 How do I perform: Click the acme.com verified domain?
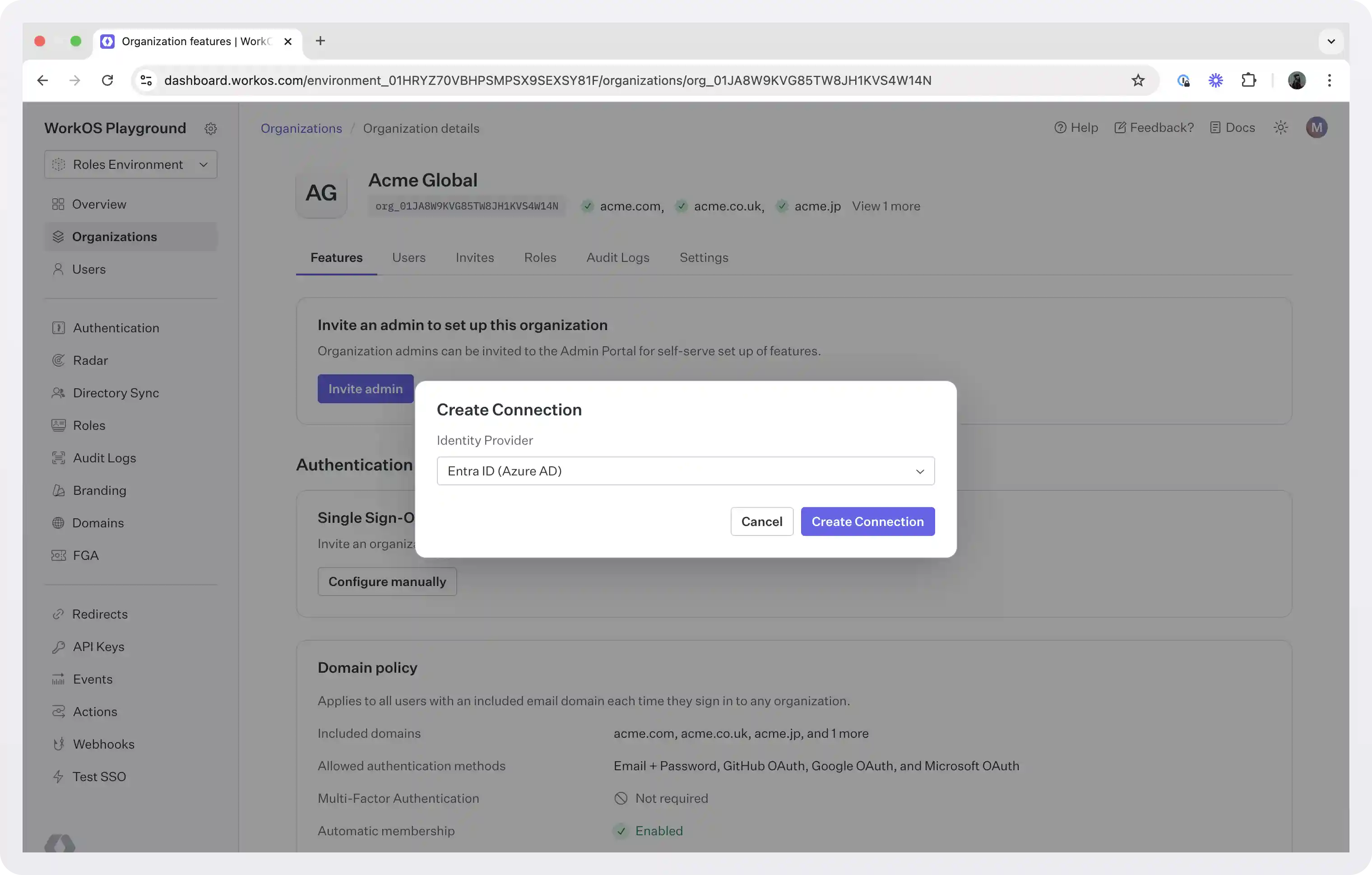coord(622,206)
